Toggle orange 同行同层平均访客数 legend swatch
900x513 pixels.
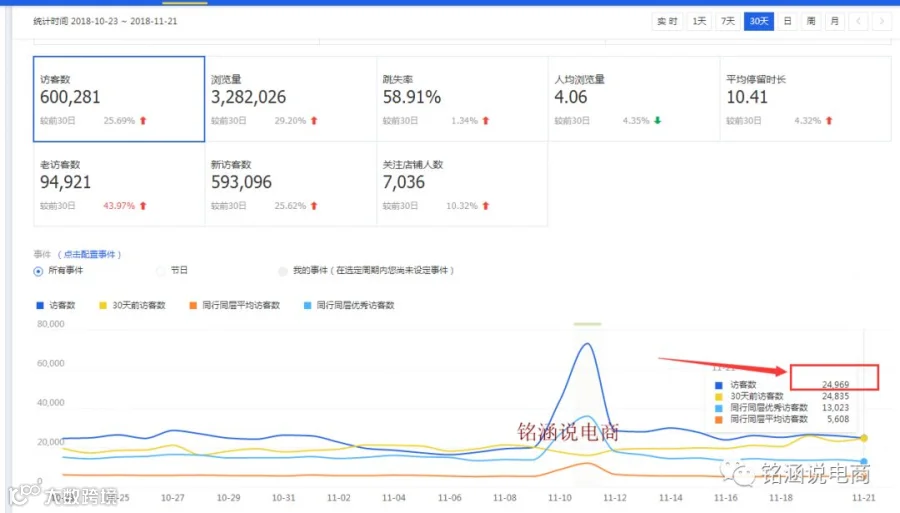click(193, 305)
